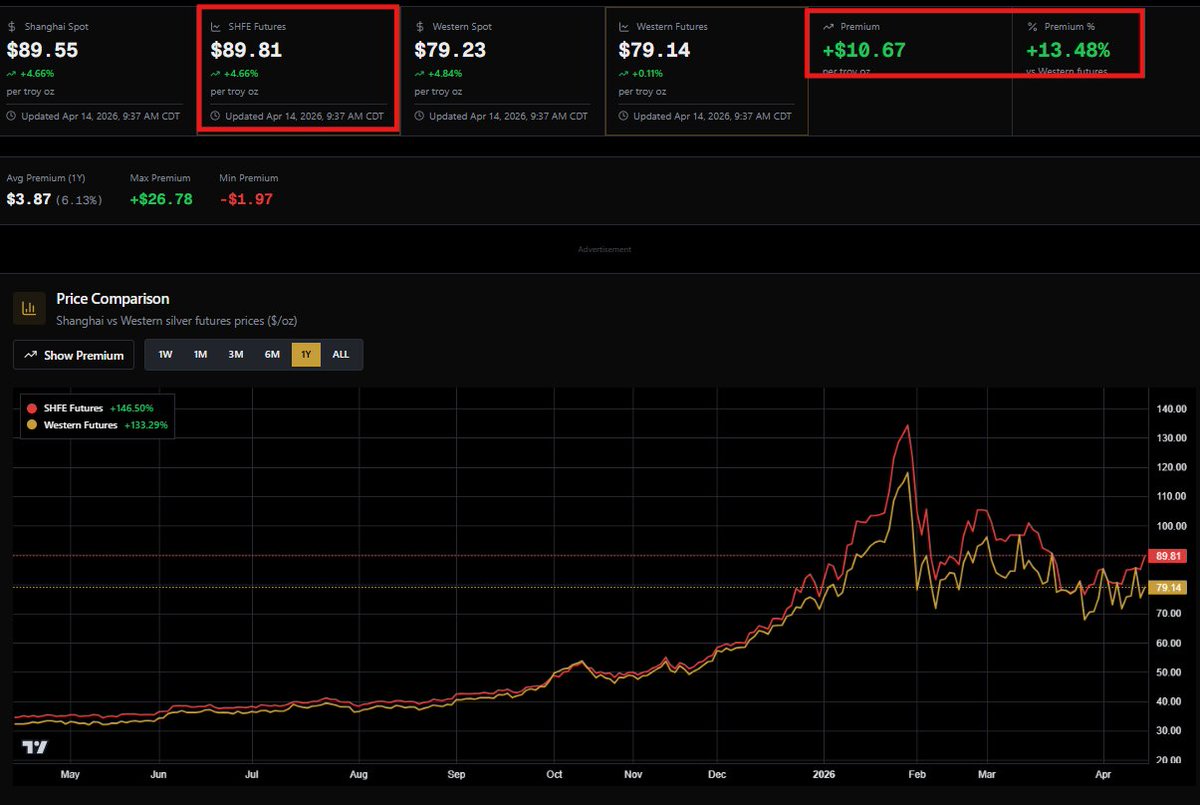
Task: Click the Min Premium -$1.97 value
Action: 246,199
